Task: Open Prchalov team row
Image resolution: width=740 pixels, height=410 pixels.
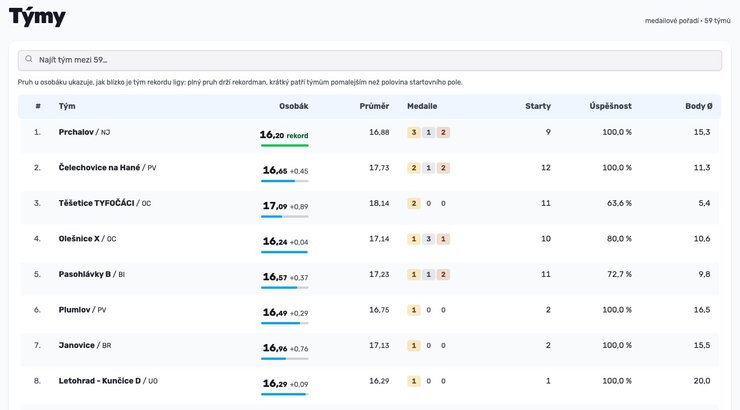Action: [x=370, y=136]
